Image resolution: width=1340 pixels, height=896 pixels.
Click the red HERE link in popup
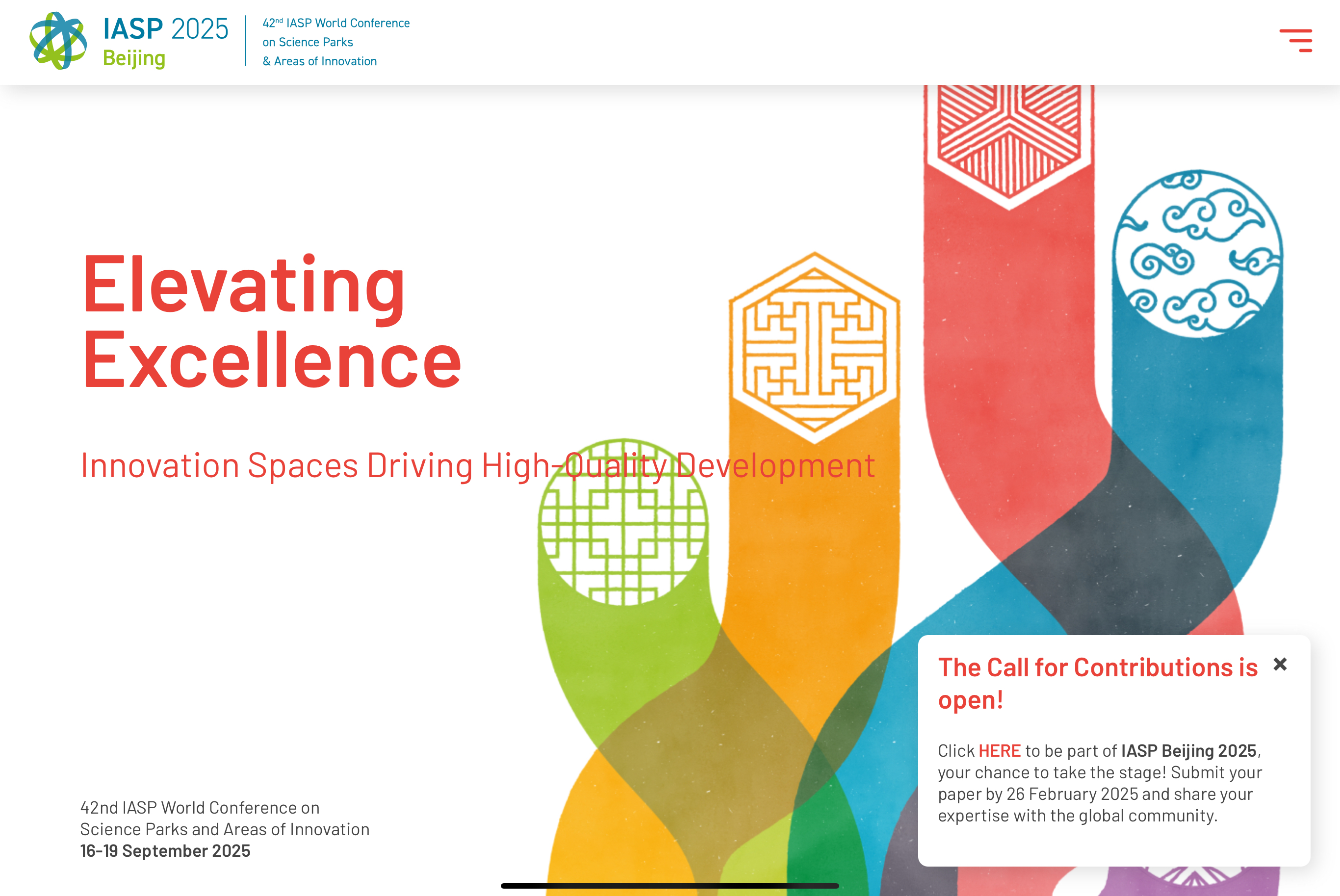[1000, 750]
